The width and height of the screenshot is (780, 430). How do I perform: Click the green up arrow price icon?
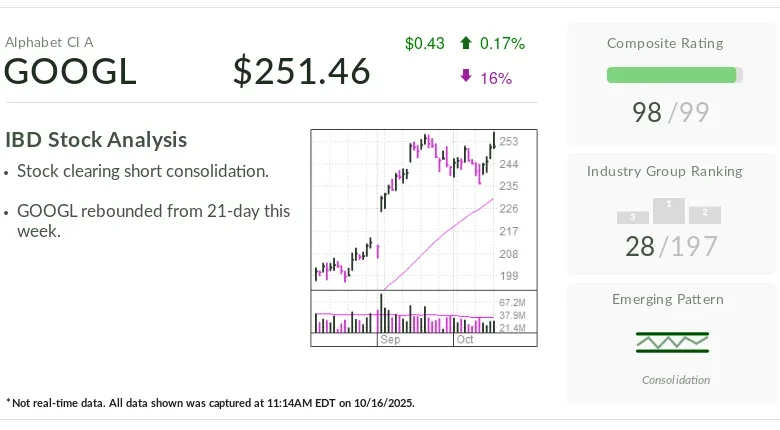(x=466, y=43)
